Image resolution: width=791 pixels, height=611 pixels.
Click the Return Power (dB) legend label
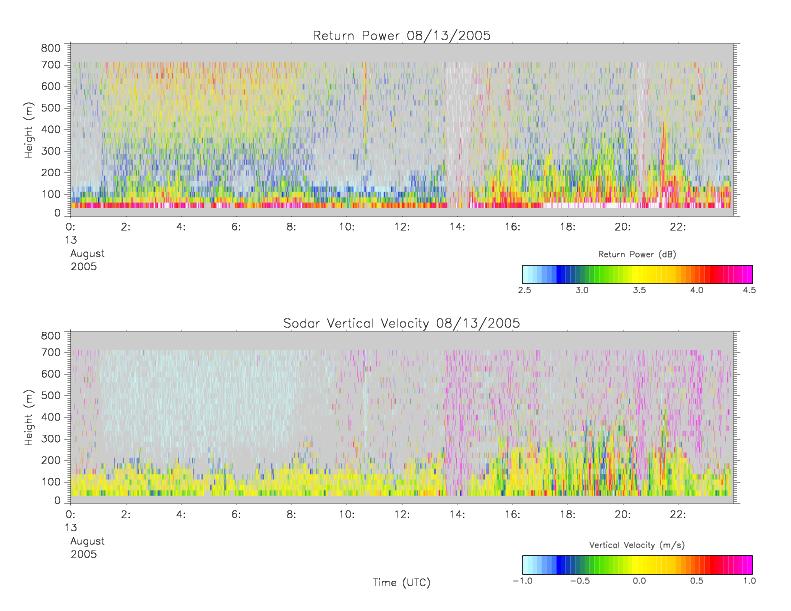click(637, 254)
